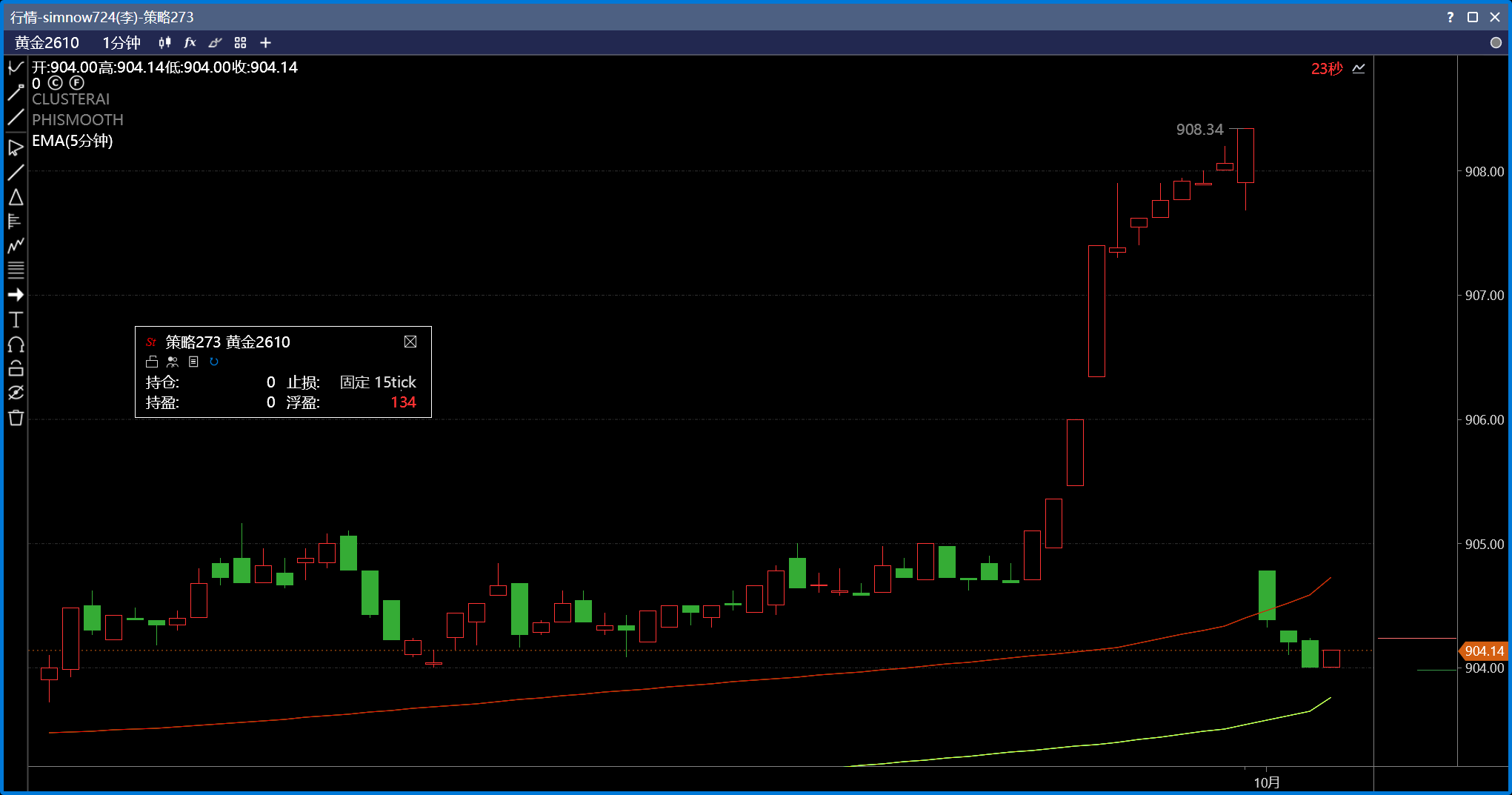Select the horizontal bar profile tool
The image size is (1512, 795).
coord(16,221)
